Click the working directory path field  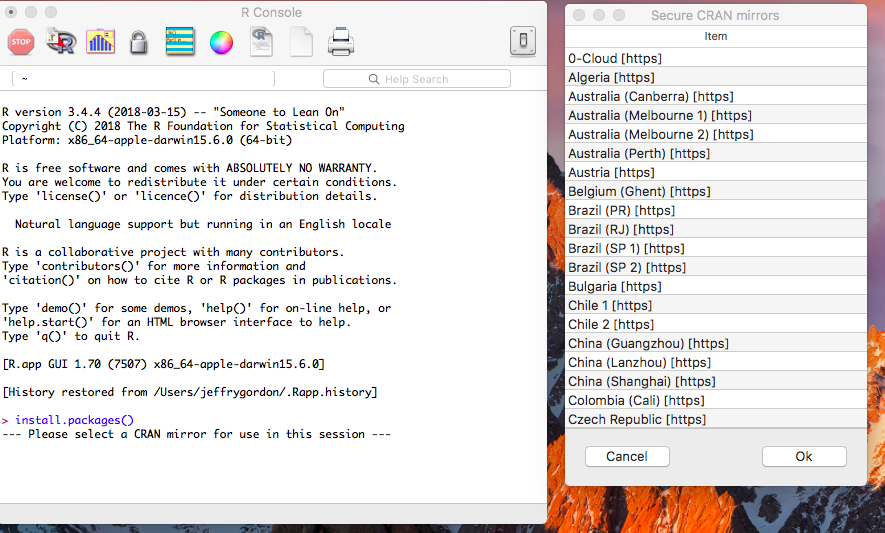pos(160,79)
